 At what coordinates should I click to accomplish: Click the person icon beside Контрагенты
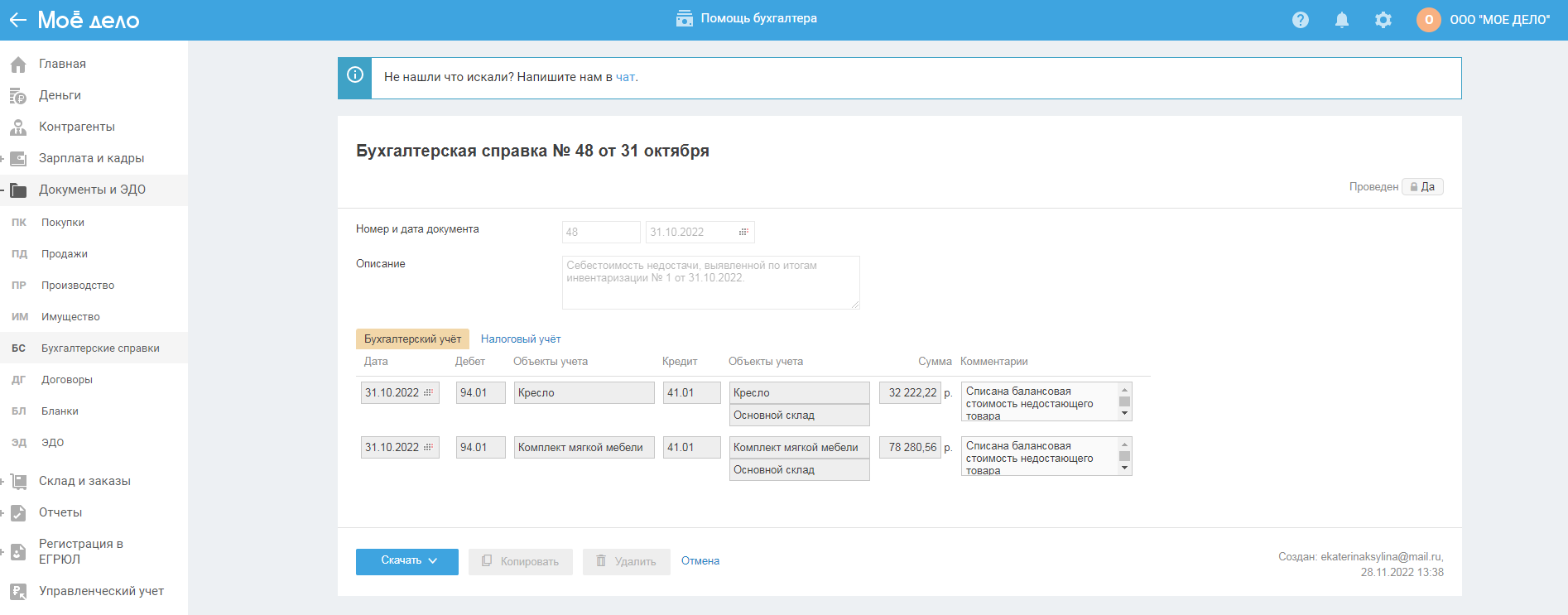[x=18, y=127]
